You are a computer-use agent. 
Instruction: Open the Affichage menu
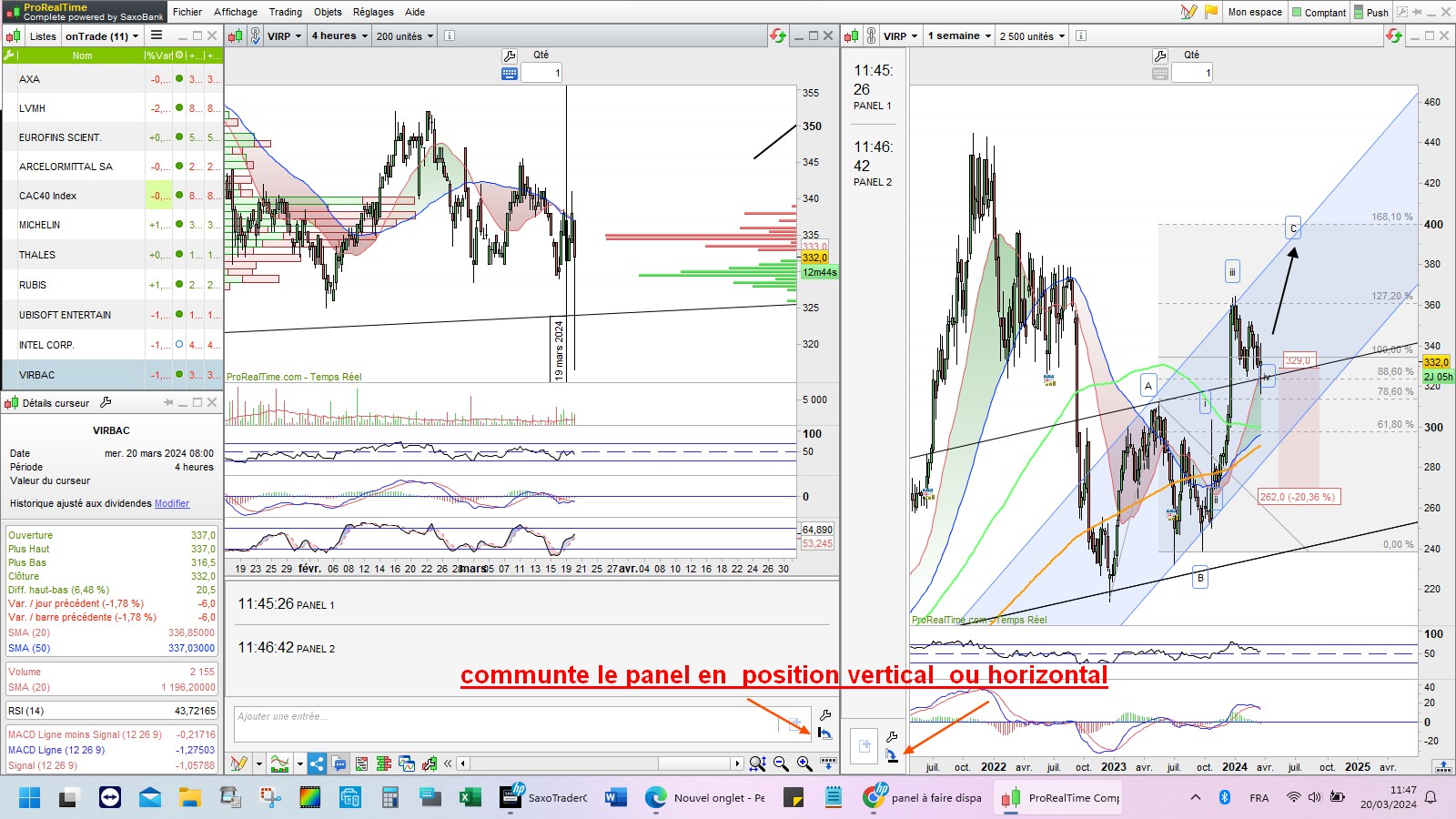click(236, 12)
